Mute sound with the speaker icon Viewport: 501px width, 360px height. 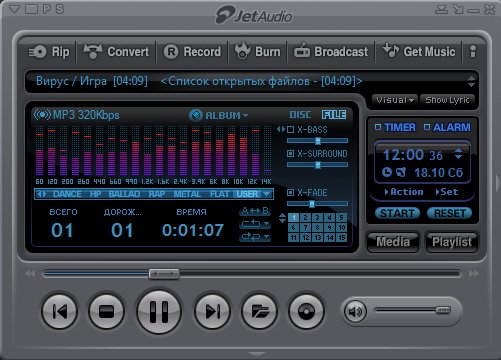pyautogui.click(x=355, y=312)
